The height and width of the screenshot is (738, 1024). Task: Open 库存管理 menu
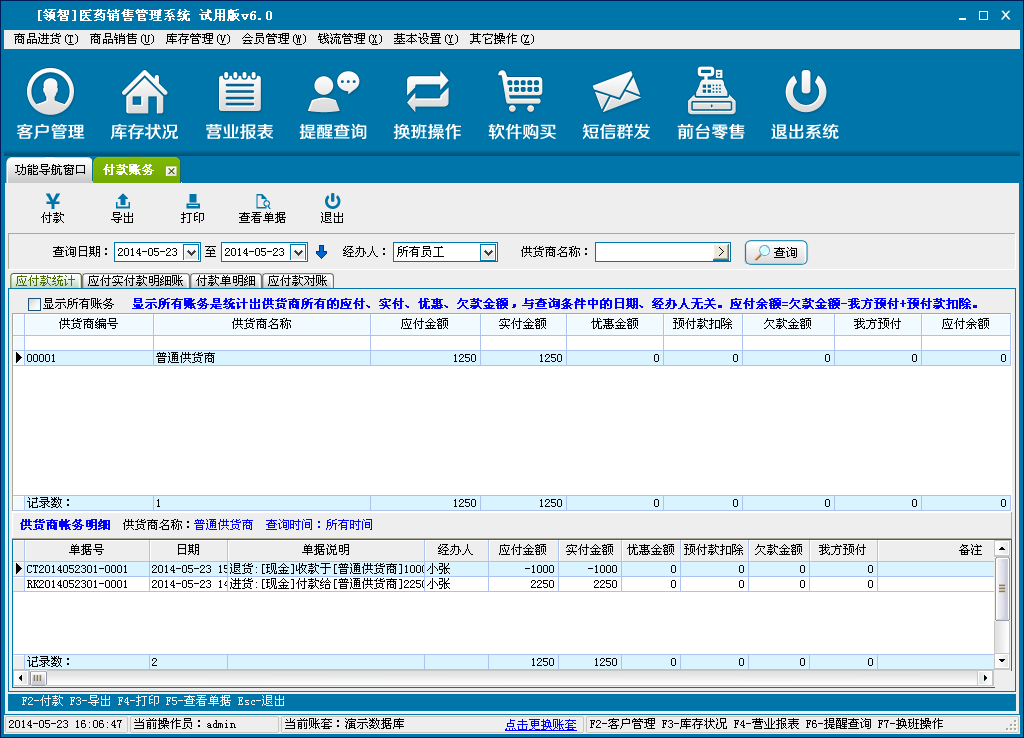pos(197,39)
